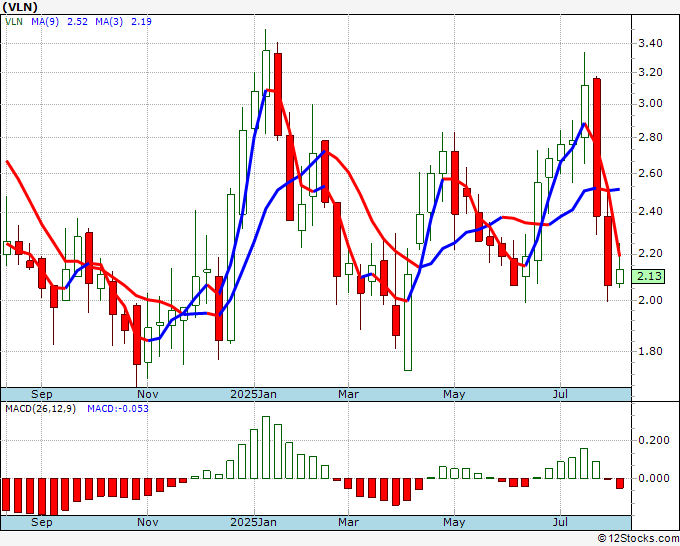Click the 3.20 price axis label
Viewport: 680px width, 546px height.
tap(650, 72)
